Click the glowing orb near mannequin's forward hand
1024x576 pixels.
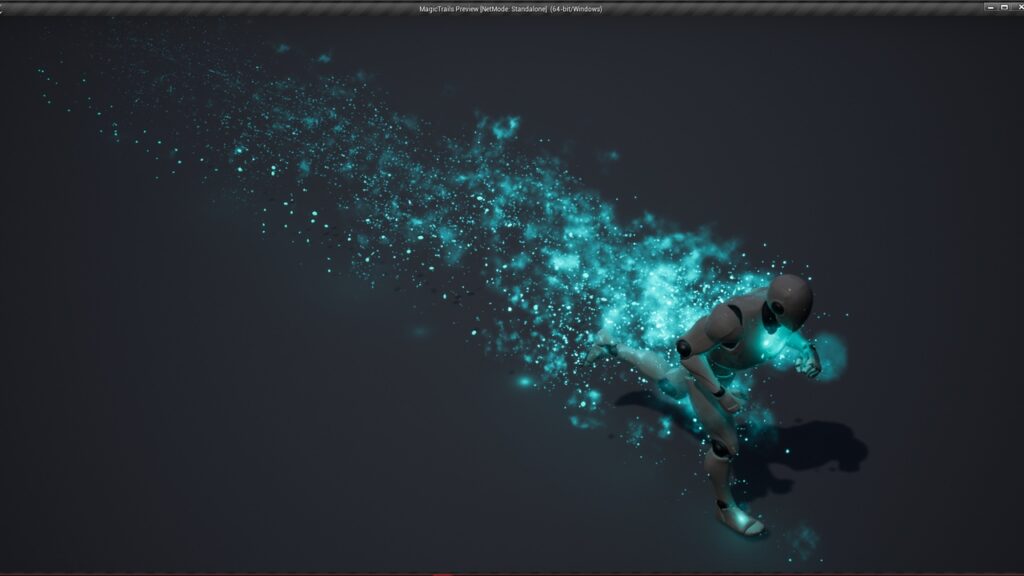point(828,354)
